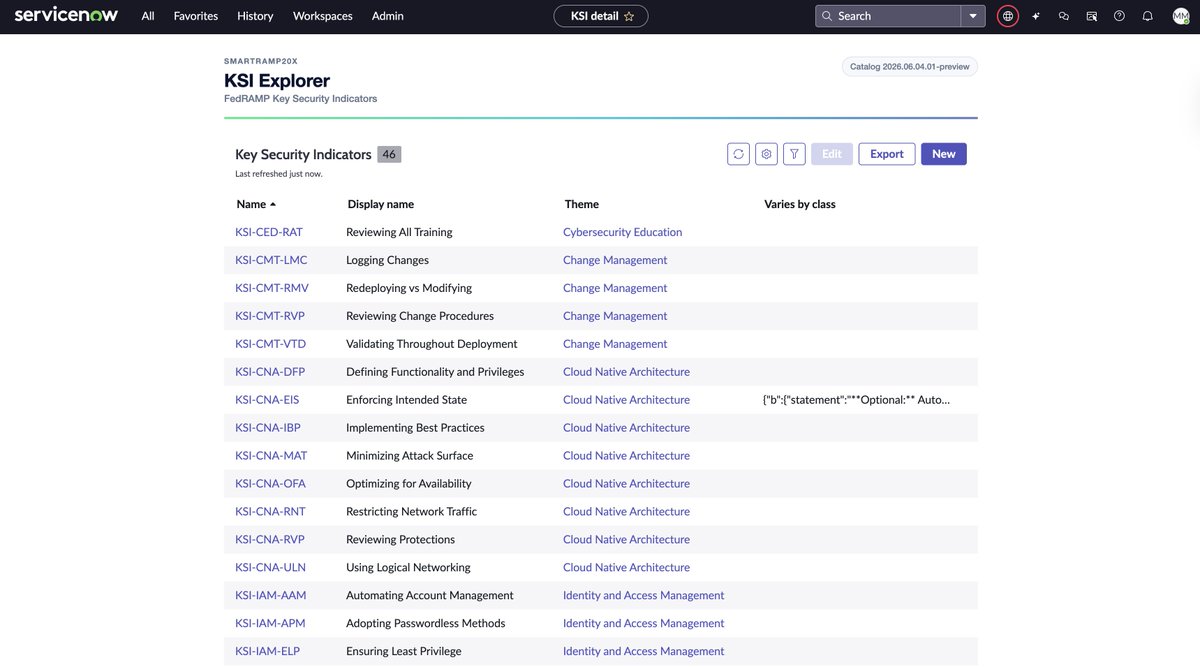
Task: Open the notifications bell icon
Action: [1148, 16]
